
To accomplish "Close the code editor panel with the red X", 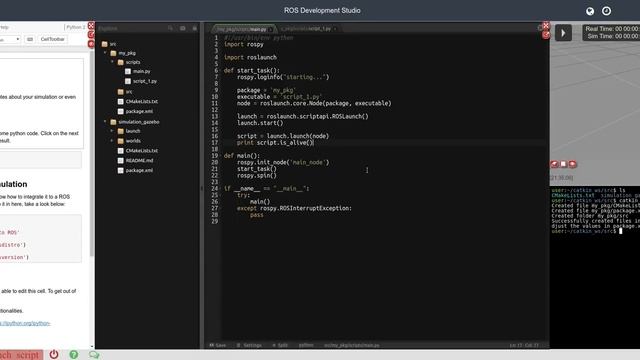I will (x=546, y=26).
